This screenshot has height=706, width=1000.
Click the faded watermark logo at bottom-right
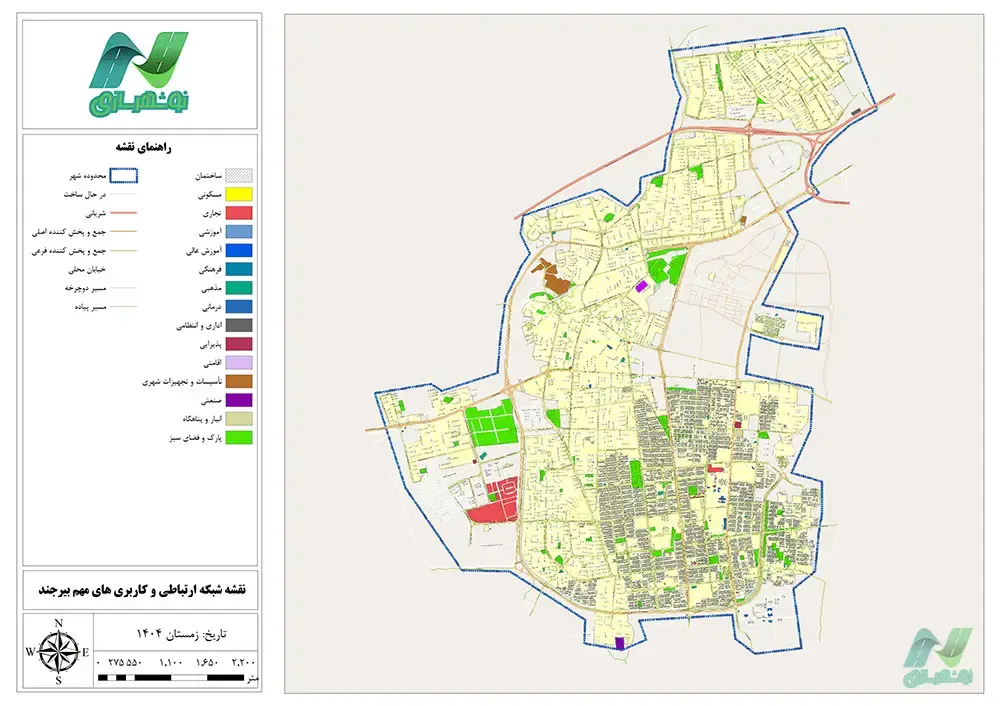pyautogui.click(x=936, y=657)
